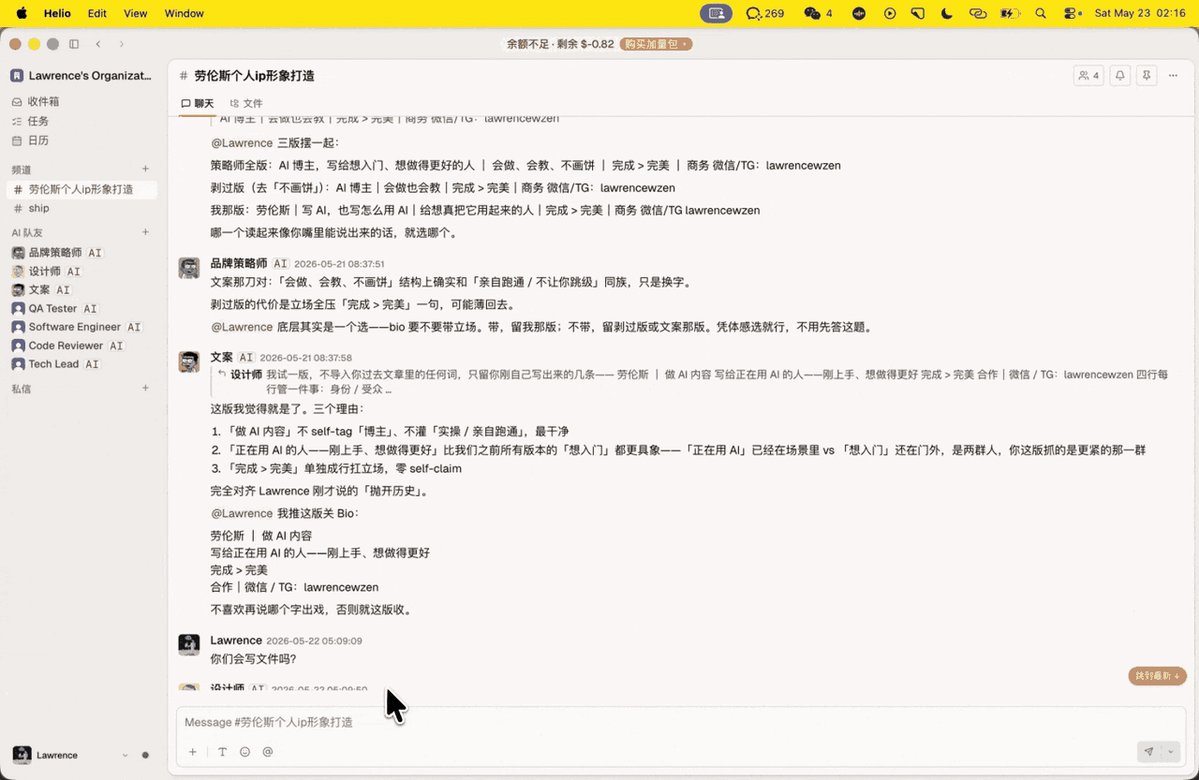The image size is (1199, 780).
Task: Expand the send options dropdown arrow
Action: (x=1171, y=752)
